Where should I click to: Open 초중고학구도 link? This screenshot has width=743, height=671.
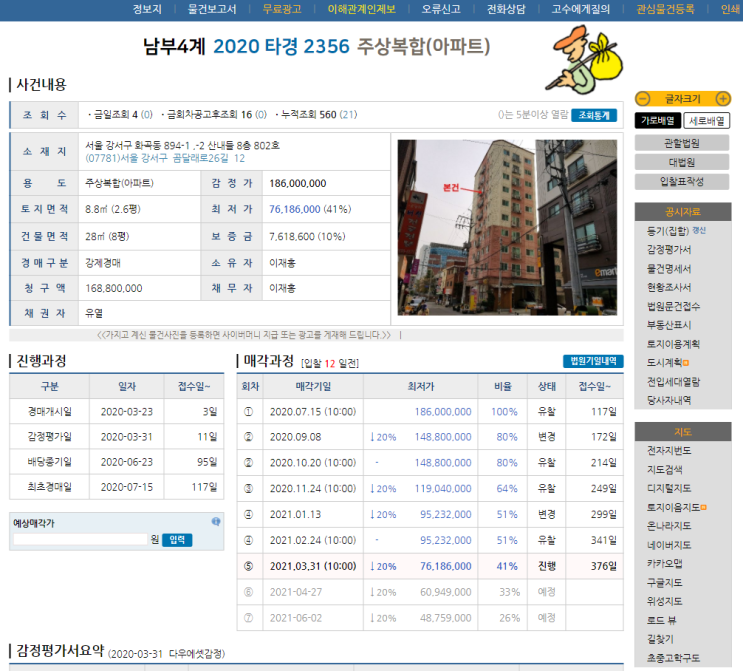point(673,658)
